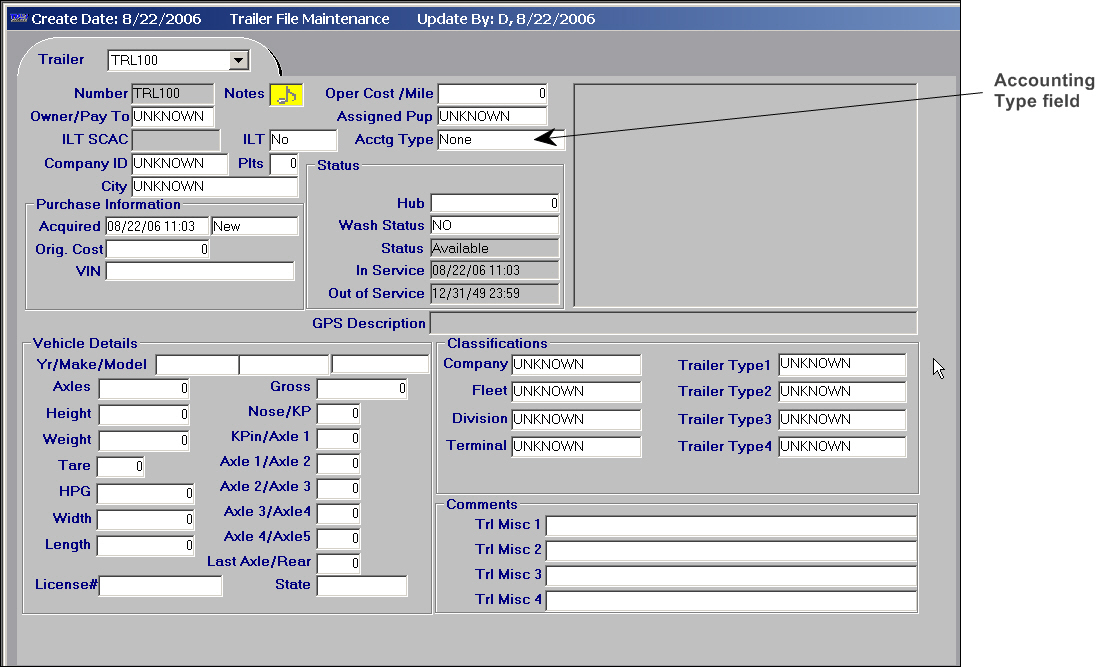Focus the Width field

click(146, 520)
